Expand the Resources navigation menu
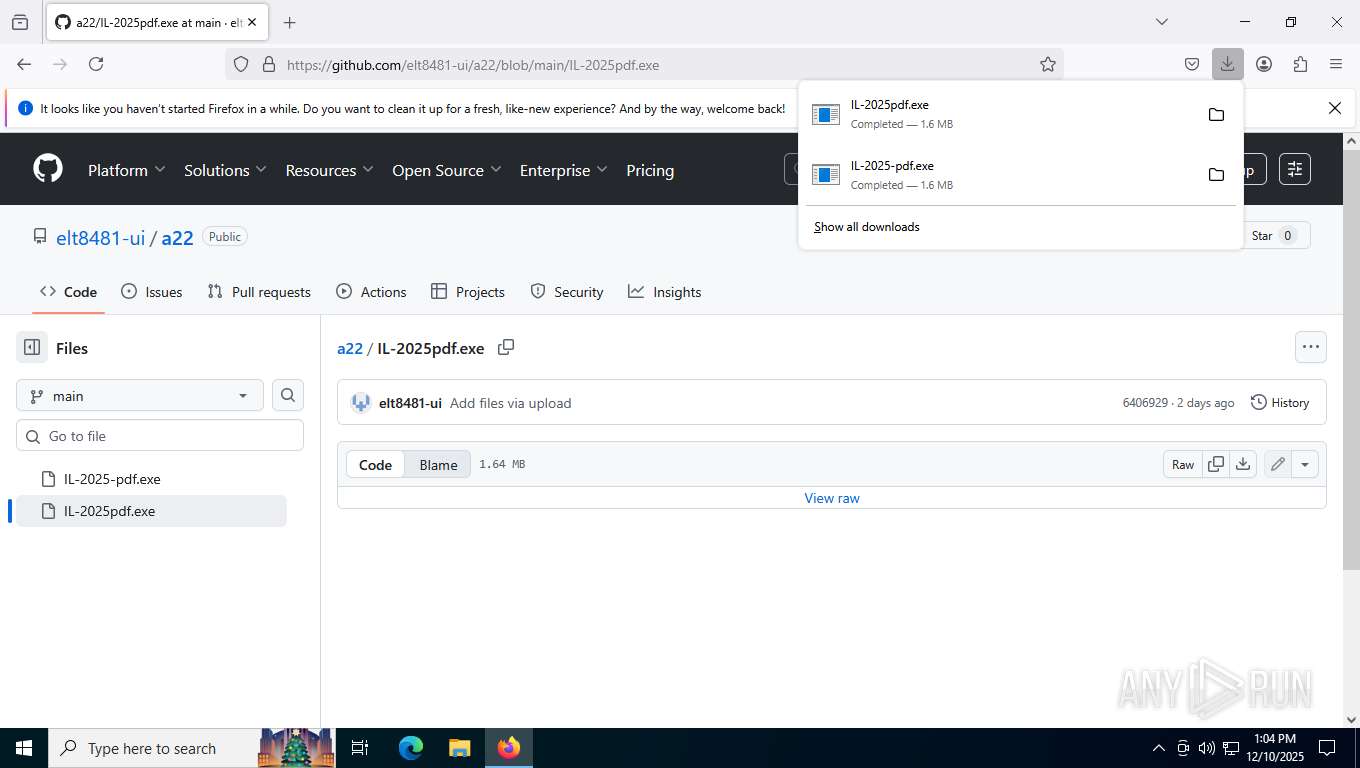The width and height of the screenshot is (1360, 768). 329,170
